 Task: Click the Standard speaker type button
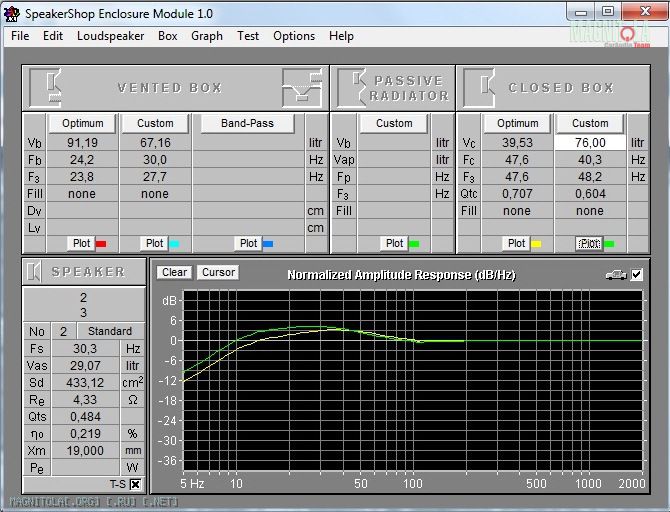click(110, 331)
